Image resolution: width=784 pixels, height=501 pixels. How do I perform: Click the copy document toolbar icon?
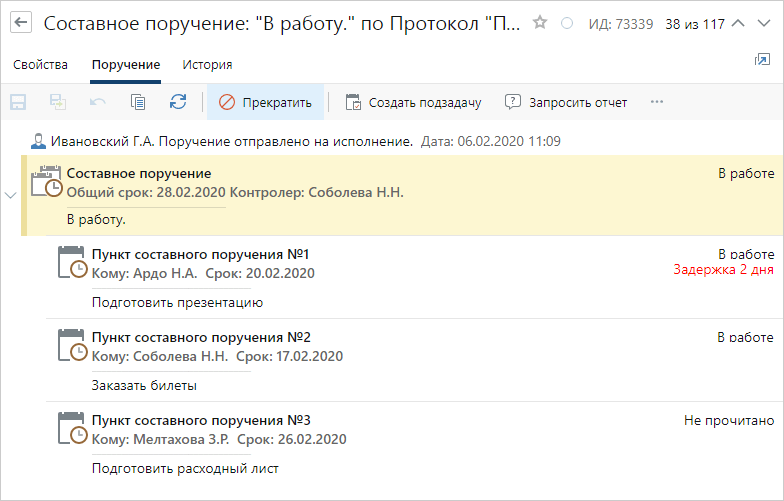[138, 102]
